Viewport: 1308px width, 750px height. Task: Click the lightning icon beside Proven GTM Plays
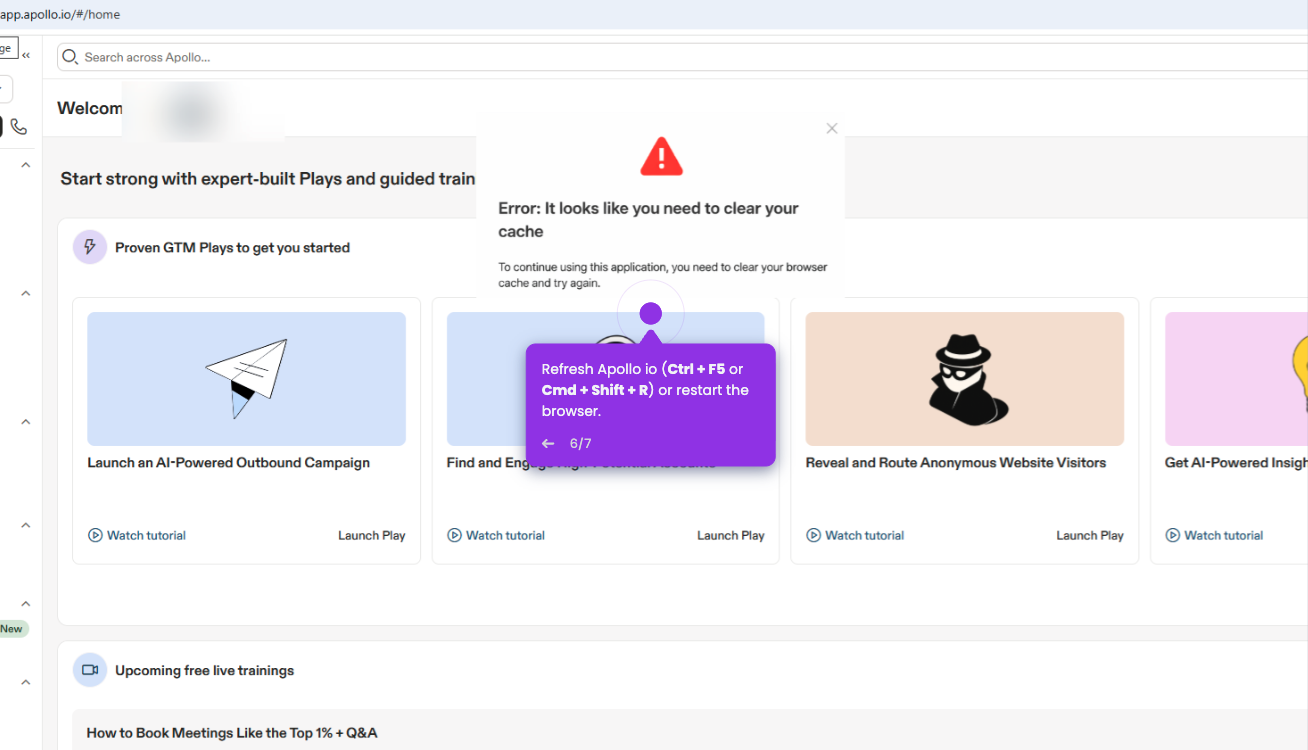(x=90, y=247)
